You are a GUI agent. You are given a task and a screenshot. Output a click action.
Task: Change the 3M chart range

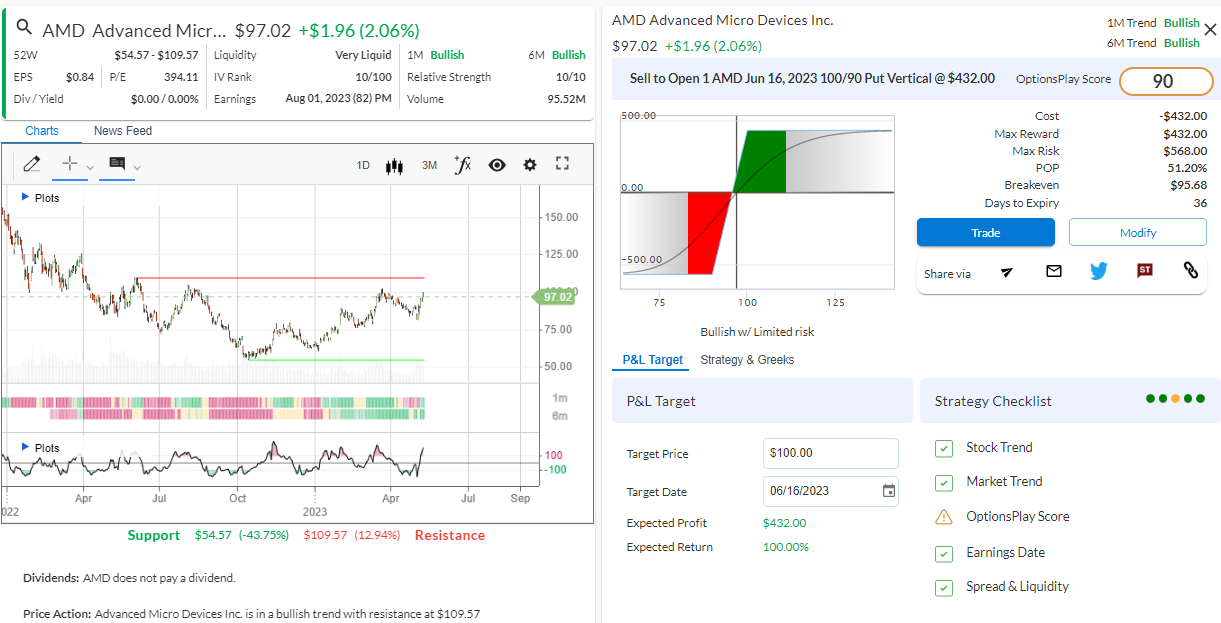[429, 165]
